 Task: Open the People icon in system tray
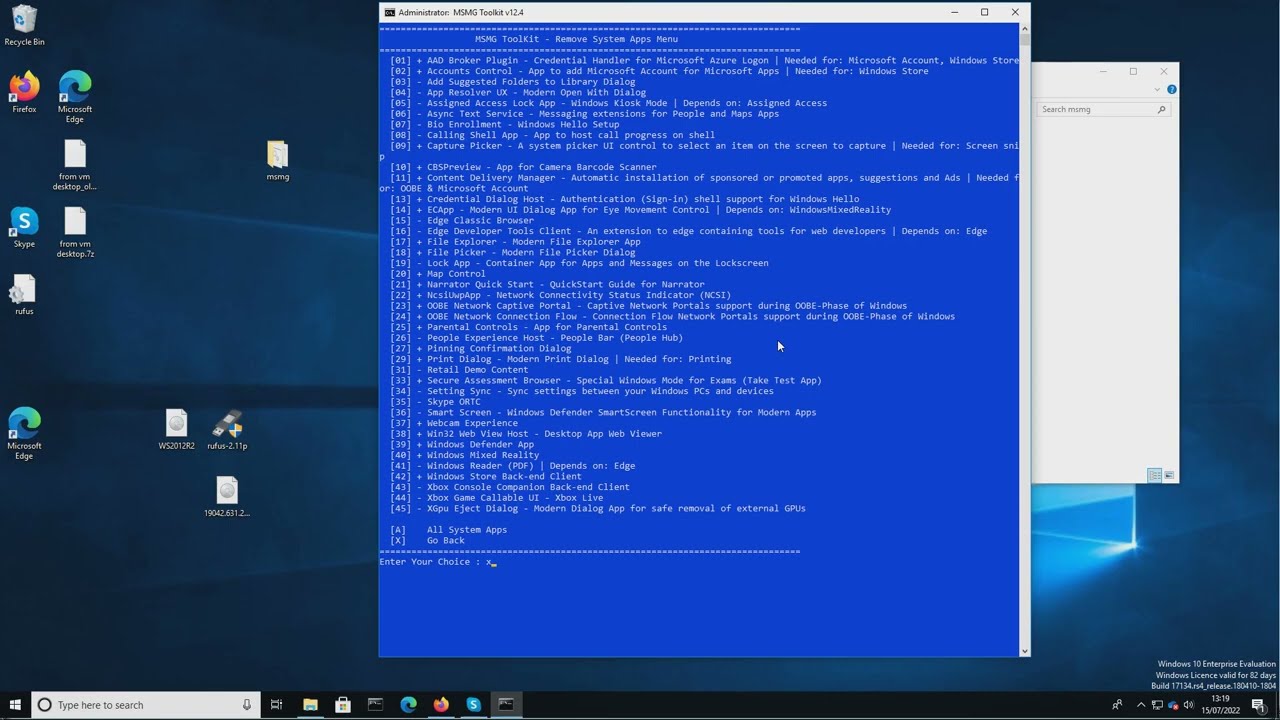1117,705
